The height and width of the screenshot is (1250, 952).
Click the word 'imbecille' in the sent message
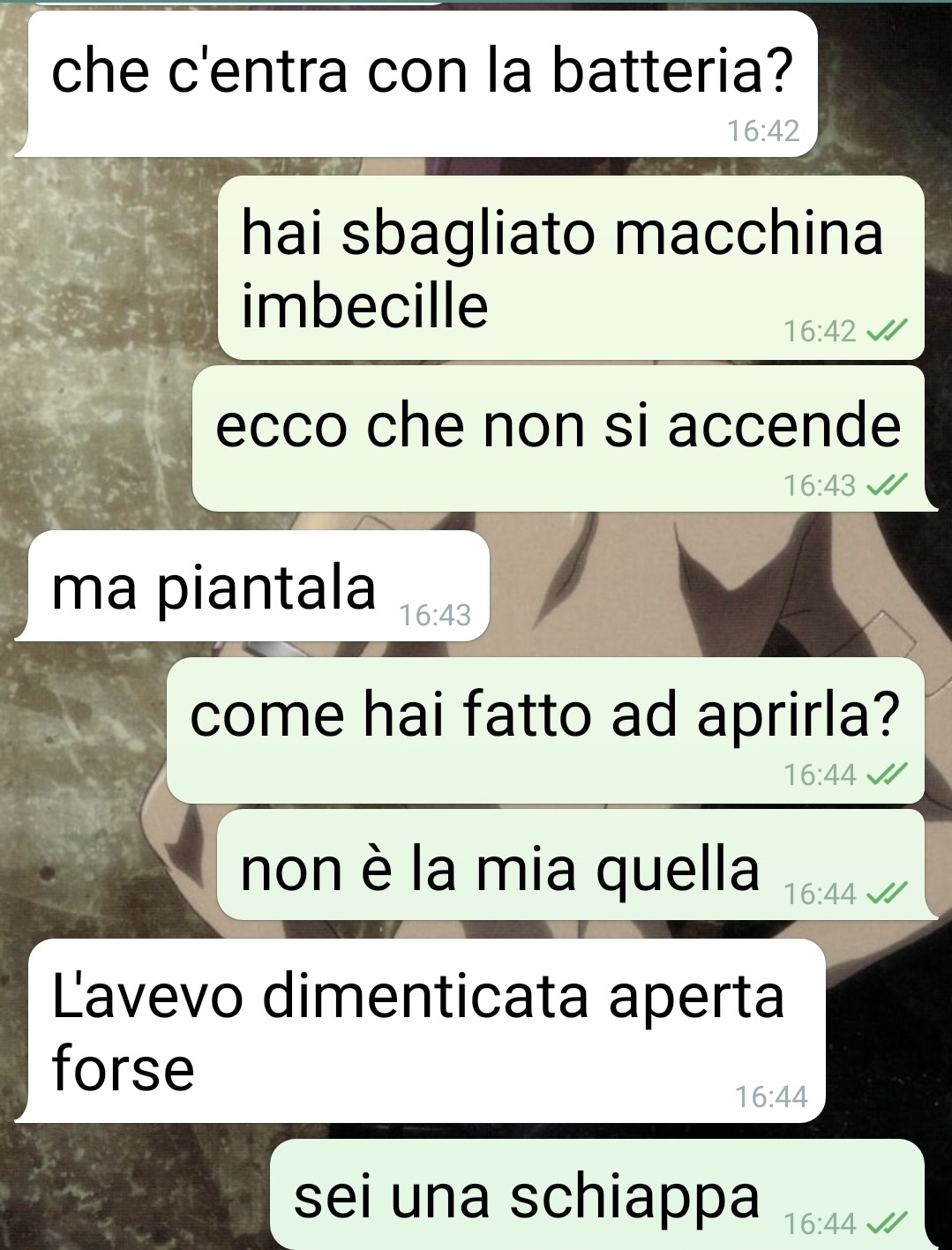365,305
